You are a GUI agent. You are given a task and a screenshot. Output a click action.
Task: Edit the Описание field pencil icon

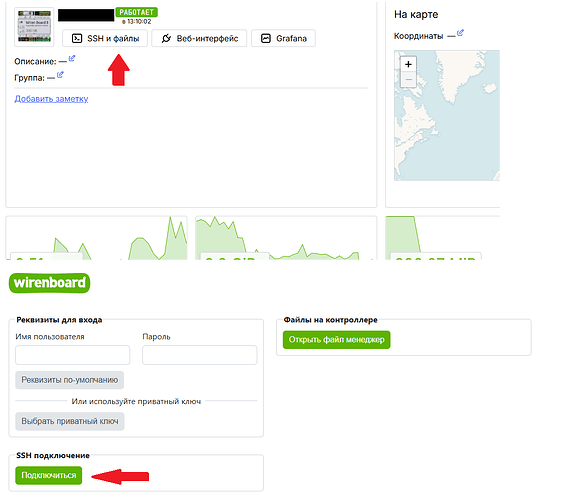point(72,58)
